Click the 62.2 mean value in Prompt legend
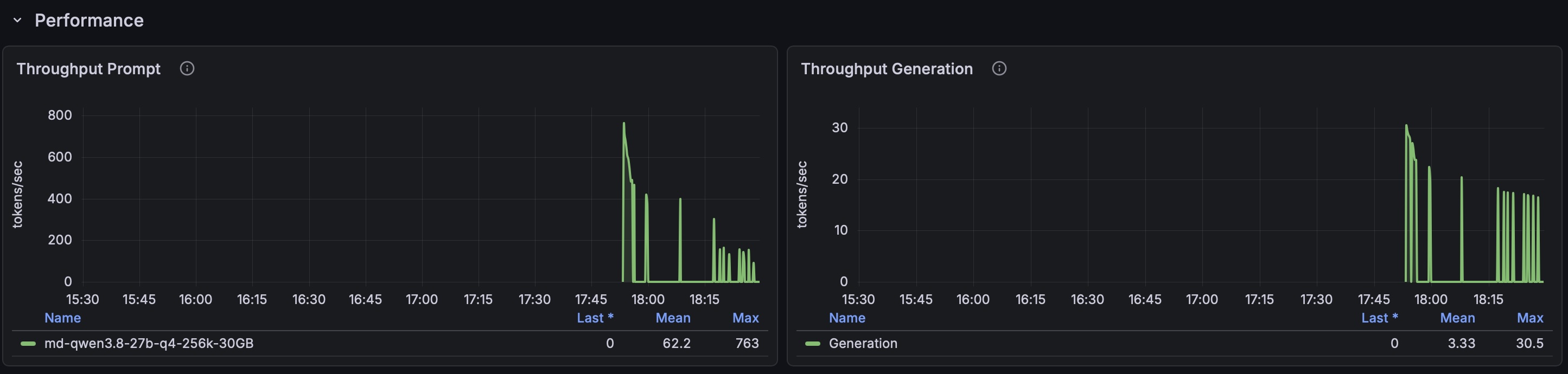The width and height of the screenshot is (1568, 374). coord(677,344)
